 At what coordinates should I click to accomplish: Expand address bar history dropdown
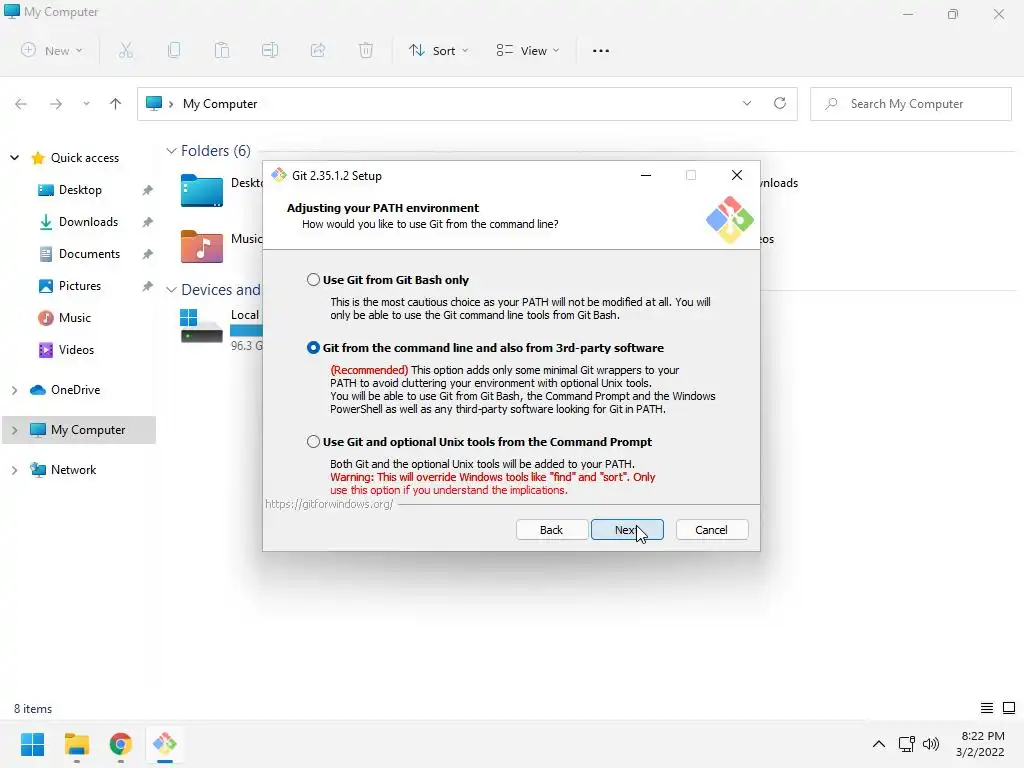coord(747,103)
